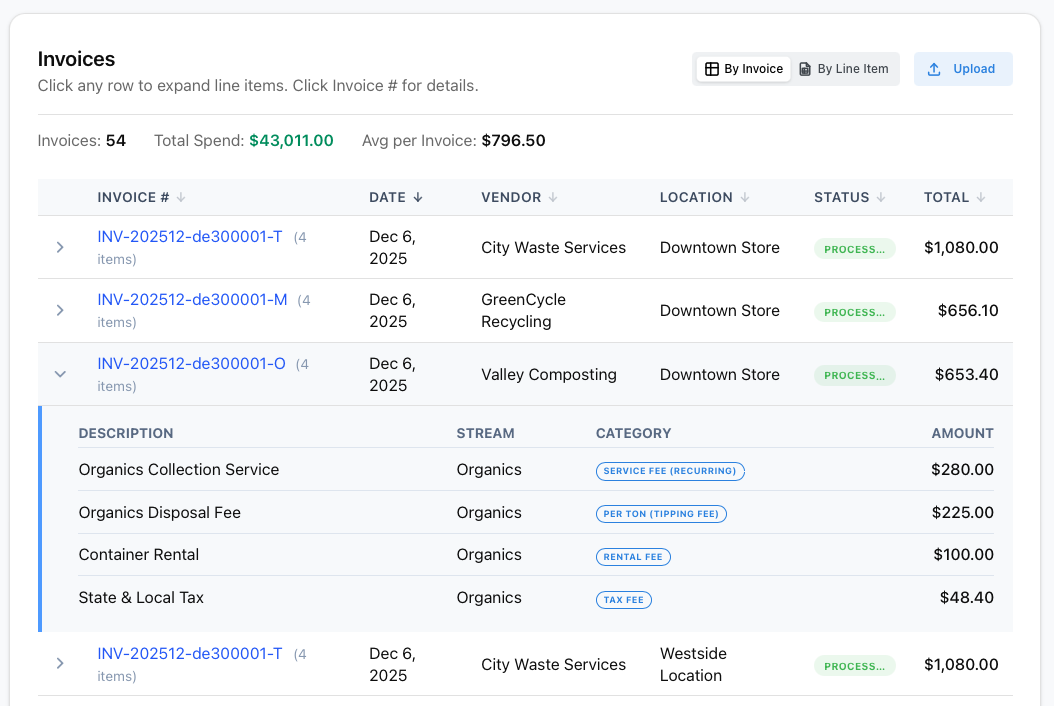The image size is (1054, 706).
Task: Click the sort arrow next to STATUS
Action: pos(879,197)
